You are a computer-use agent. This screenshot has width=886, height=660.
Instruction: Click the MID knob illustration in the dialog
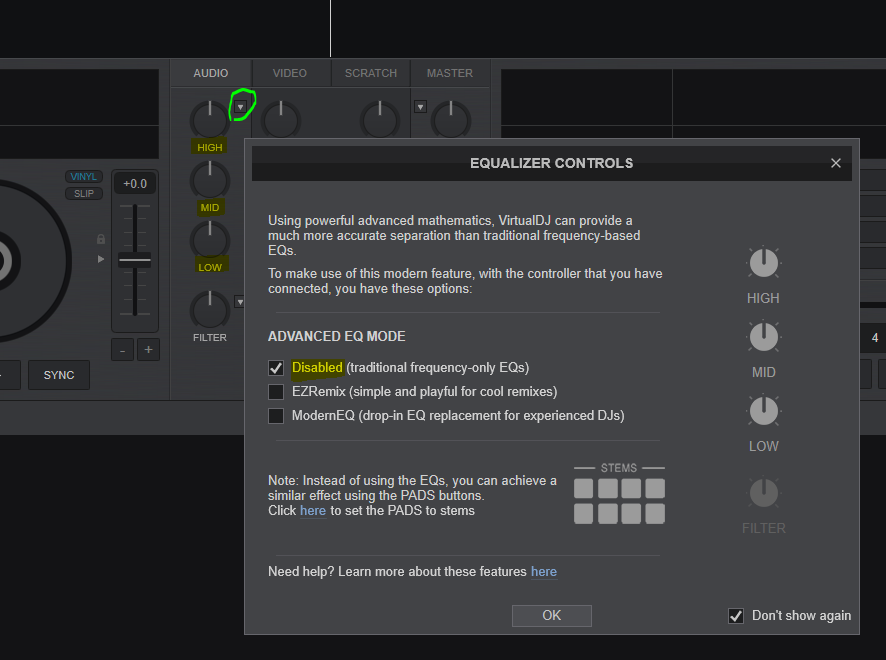click(x=763, y=337)
